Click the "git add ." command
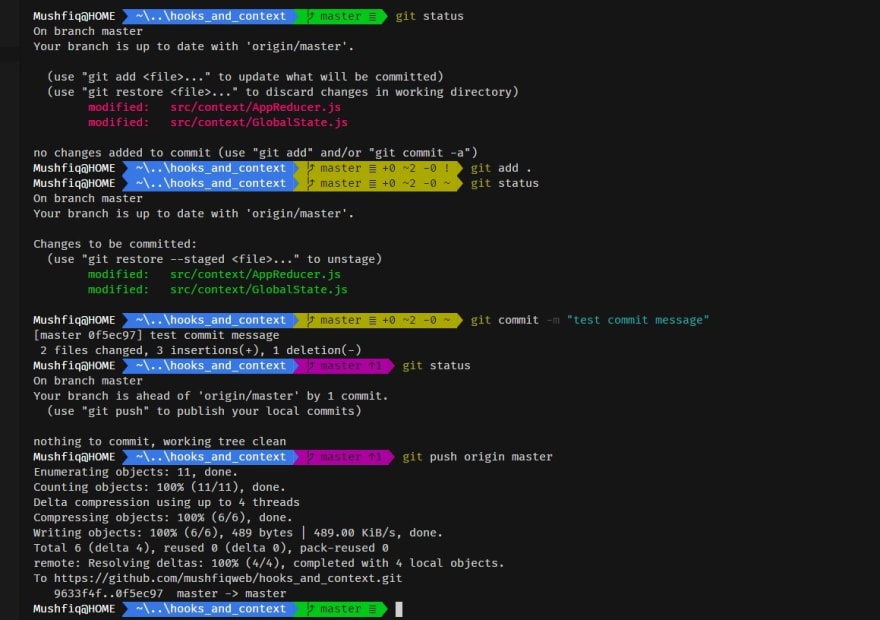Screen dimensions: 880x620 click(x=501, y=168)
